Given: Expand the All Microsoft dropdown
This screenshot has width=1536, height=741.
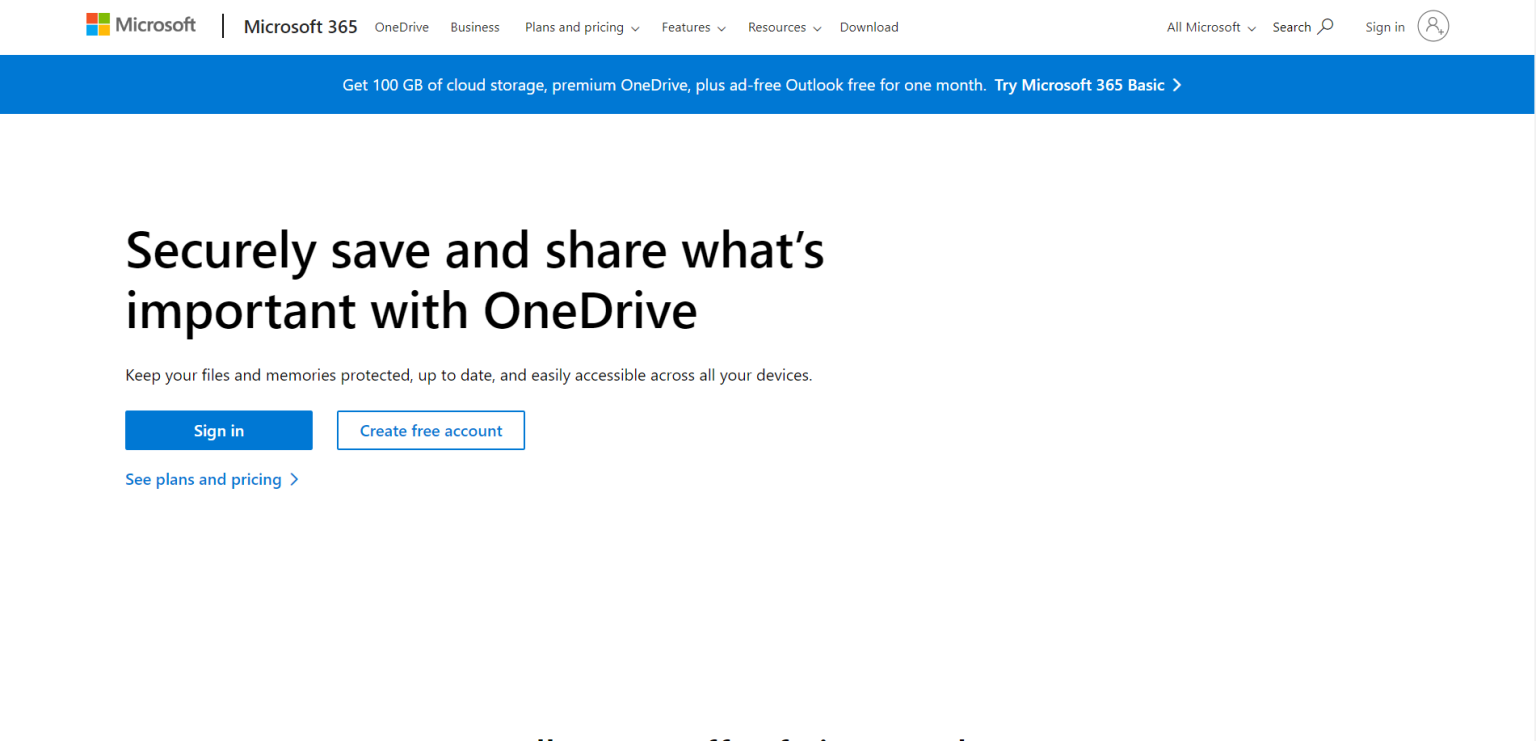Looking at the screenshot, I should [1204, 27].
